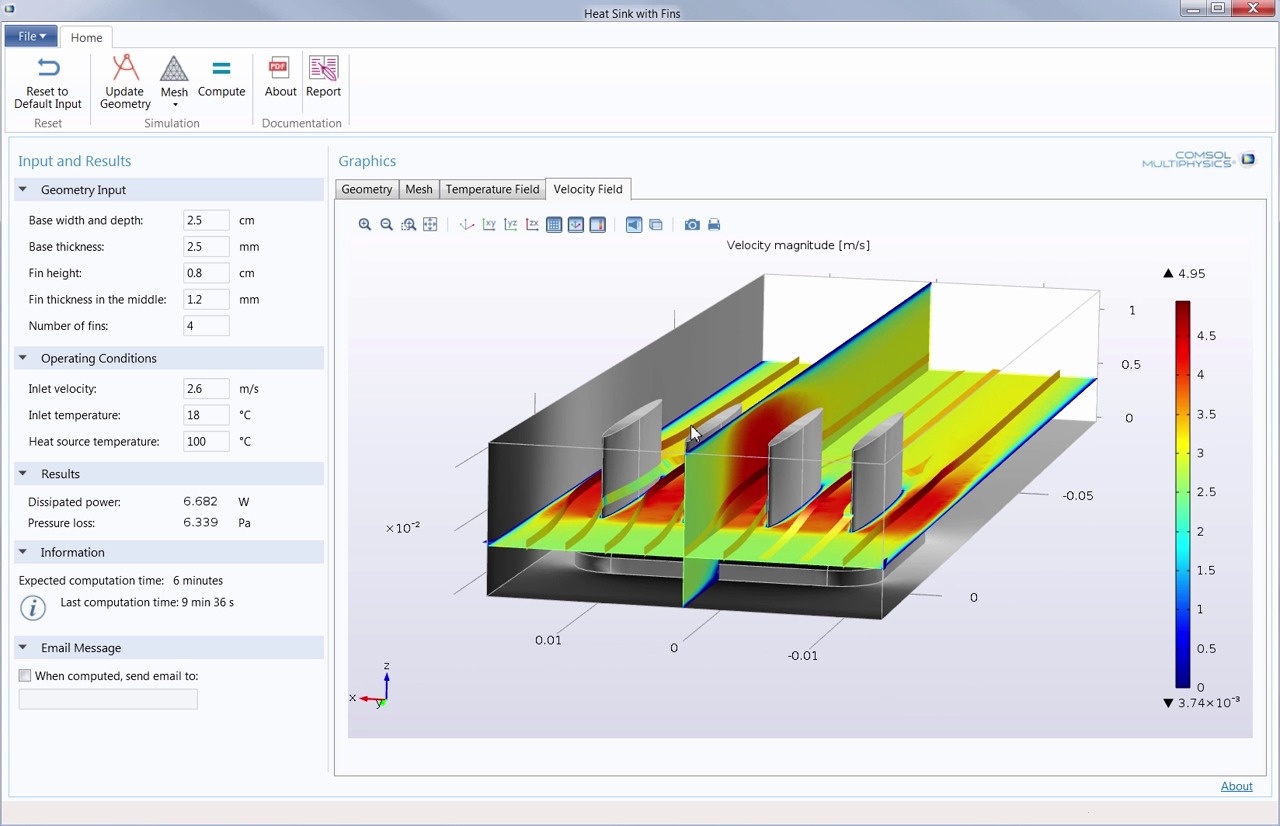Switch to the Geometry graphics tab
Screen dimensions: 1280x826
pyautogui.click(x=367, y=189)
